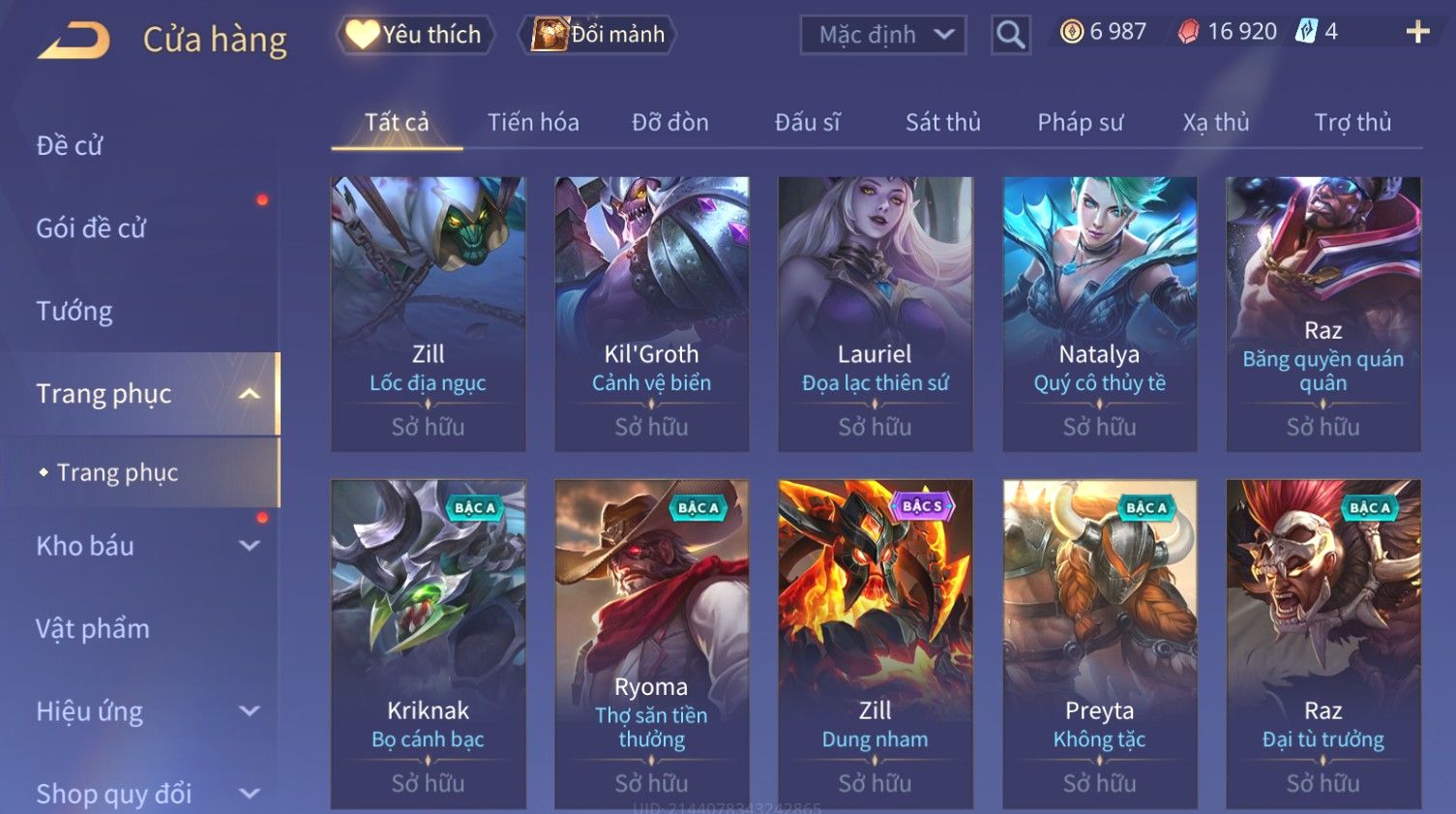Image resolution: width=1456 pixels, height=814 pixels.
Task: Switch to the Pháp sư tab
Action: click(x=1081, y=123)
